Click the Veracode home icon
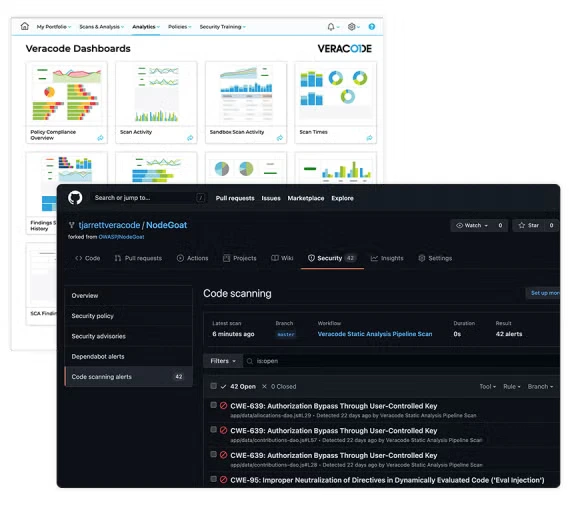The image size is (570, 528). tap(25, 26)
